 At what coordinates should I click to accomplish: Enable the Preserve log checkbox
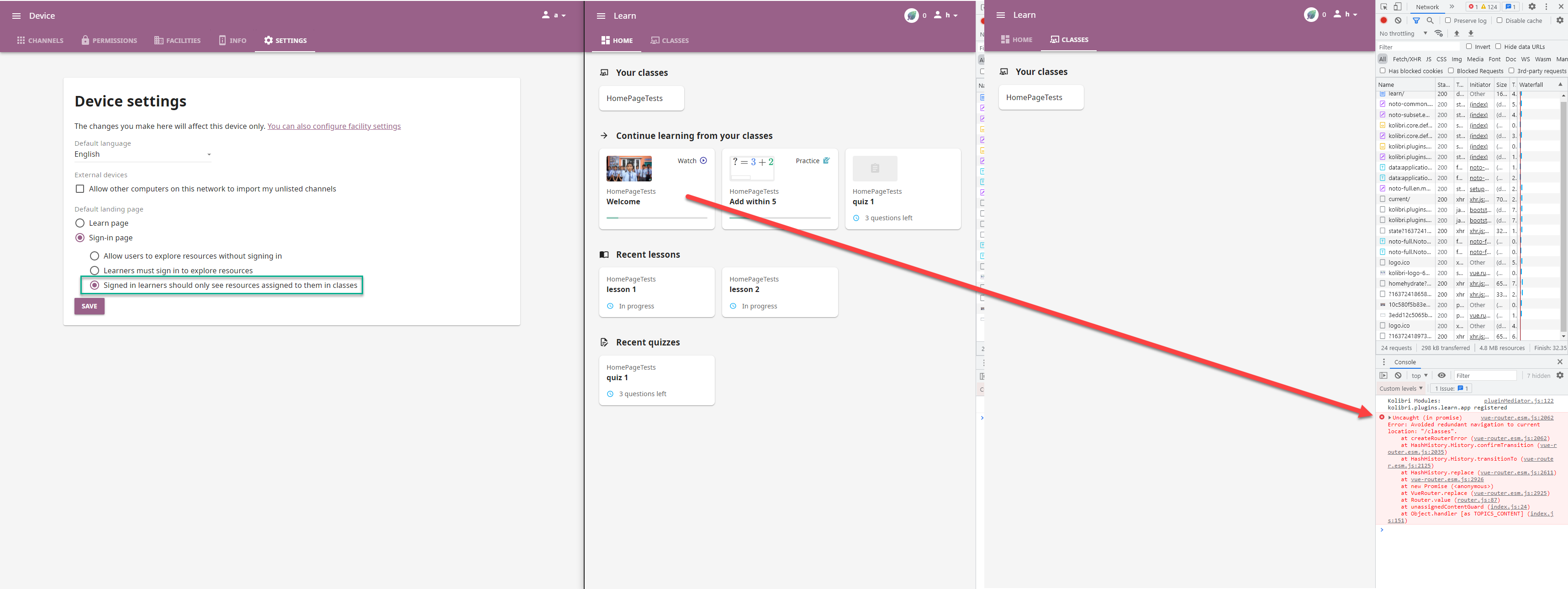coord(1447,20)
